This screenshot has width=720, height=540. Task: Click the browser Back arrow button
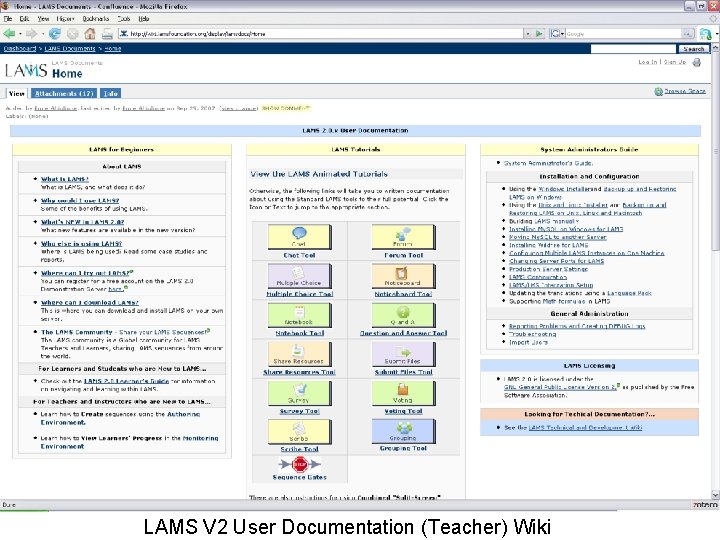click(9, 34)
